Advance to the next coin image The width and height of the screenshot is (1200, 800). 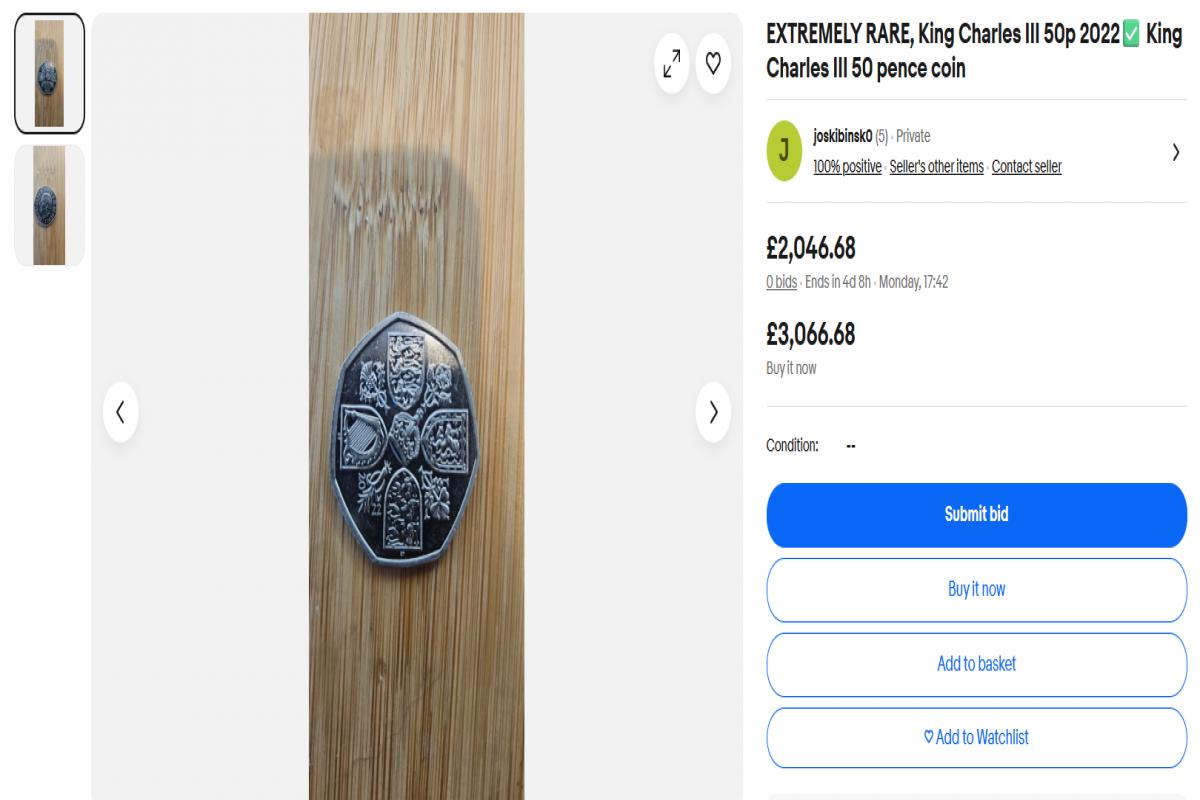(x=713, y=412)
